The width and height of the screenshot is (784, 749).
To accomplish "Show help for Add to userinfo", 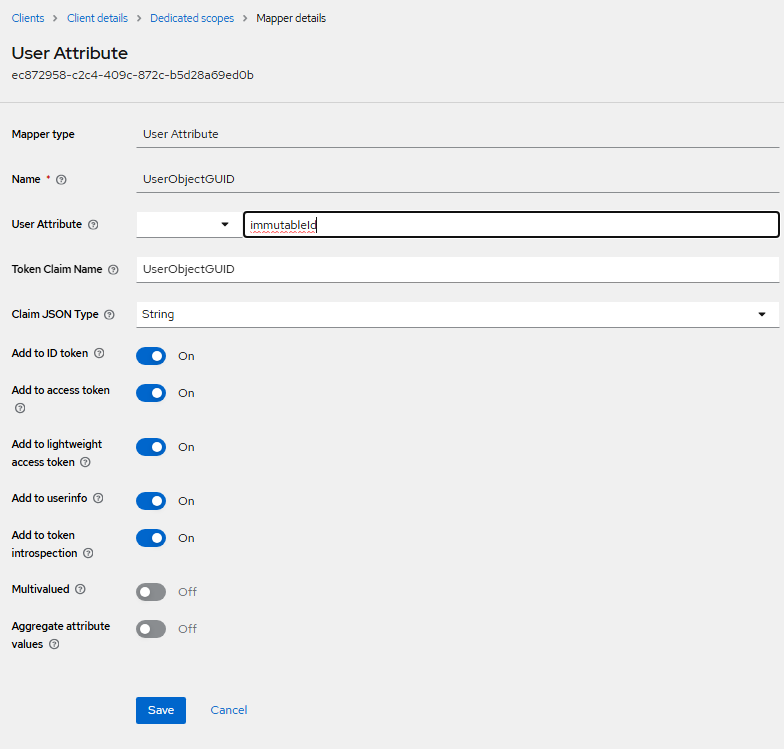I will pos(98,498).
